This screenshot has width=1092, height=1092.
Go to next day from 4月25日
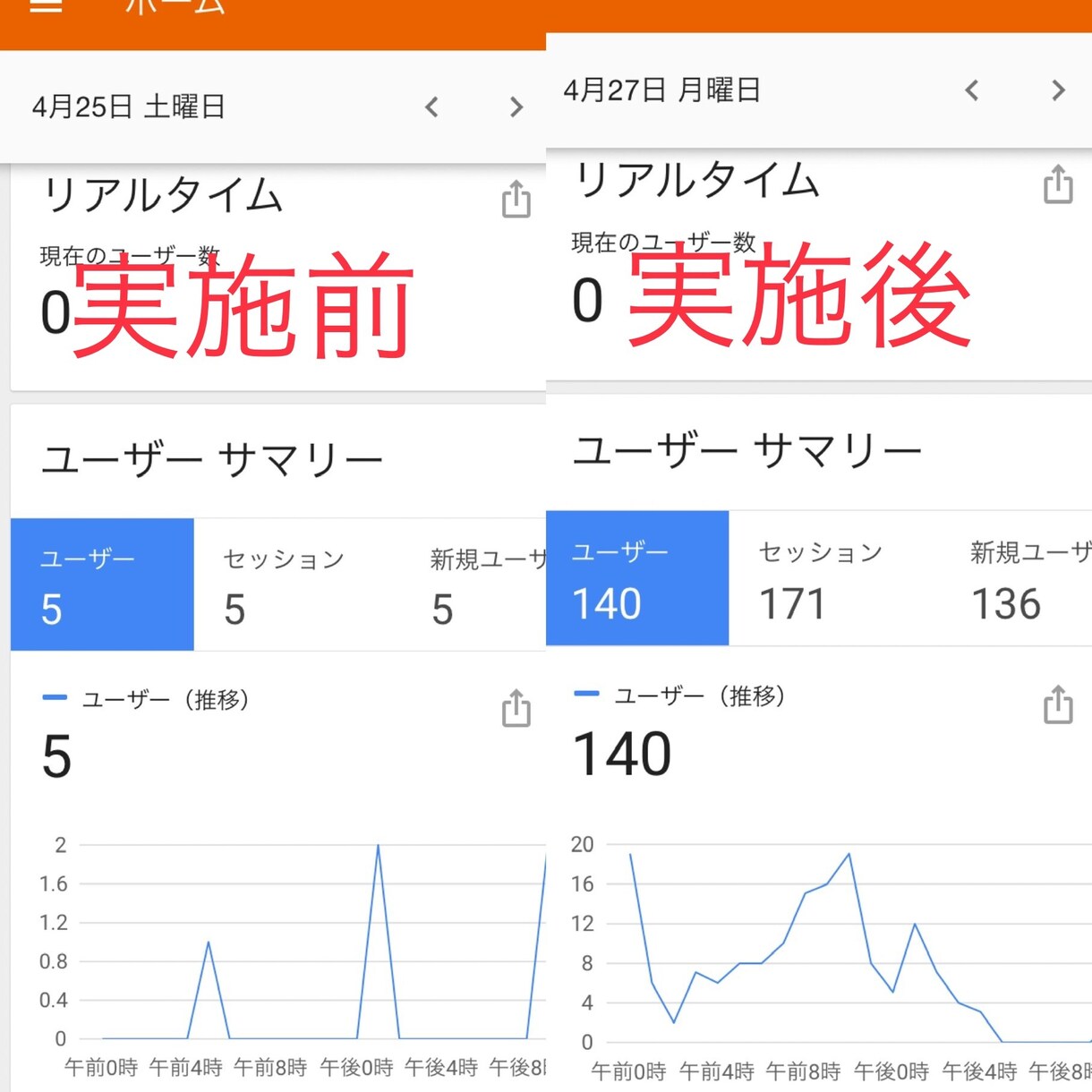coord(516,107)
